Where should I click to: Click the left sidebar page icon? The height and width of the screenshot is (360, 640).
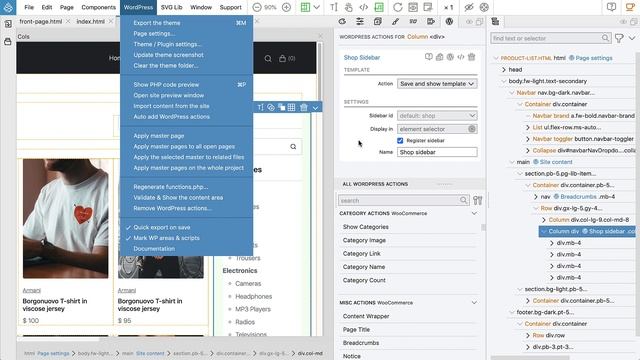(x=8, y=24)
